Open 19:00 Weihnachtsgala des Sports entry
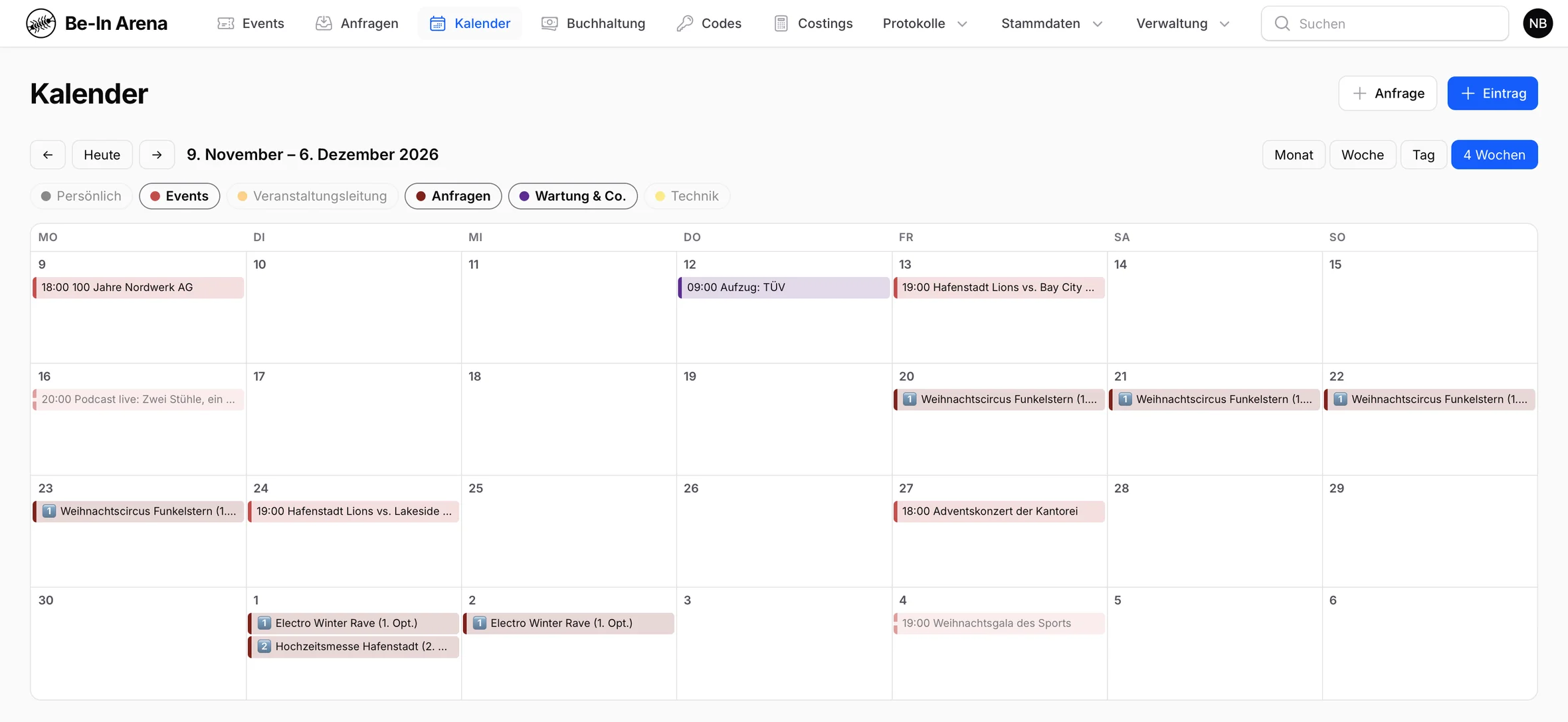The image size is (1568, 722). click(999, 623)
